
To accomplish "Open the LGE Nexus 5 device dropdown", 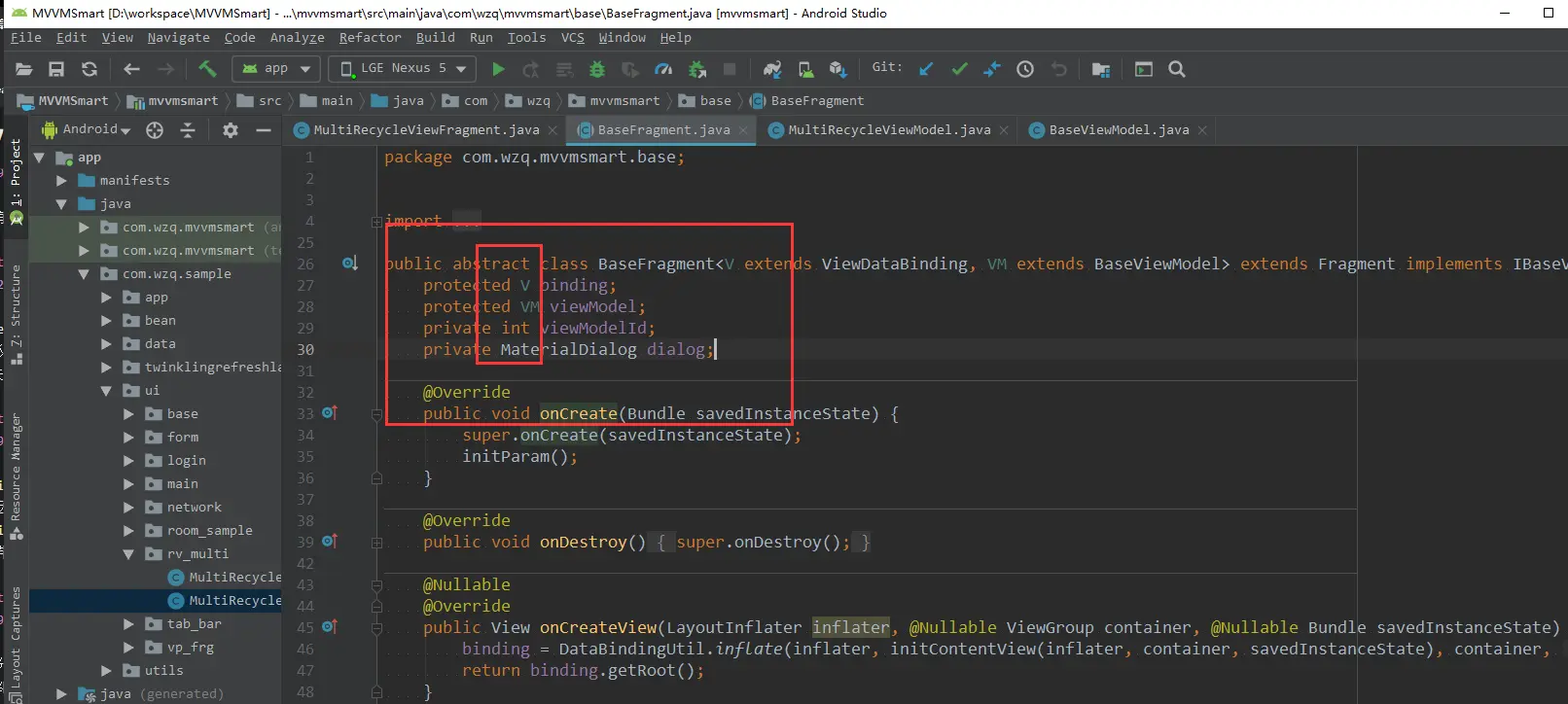I will point(402,69).
